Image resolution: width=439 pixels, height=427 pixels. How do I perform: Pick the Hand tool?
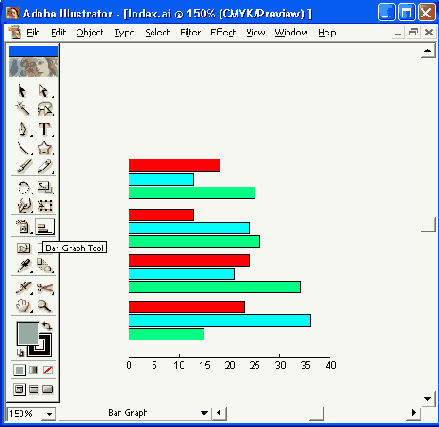pyautogui.click(x=23, y=306)
